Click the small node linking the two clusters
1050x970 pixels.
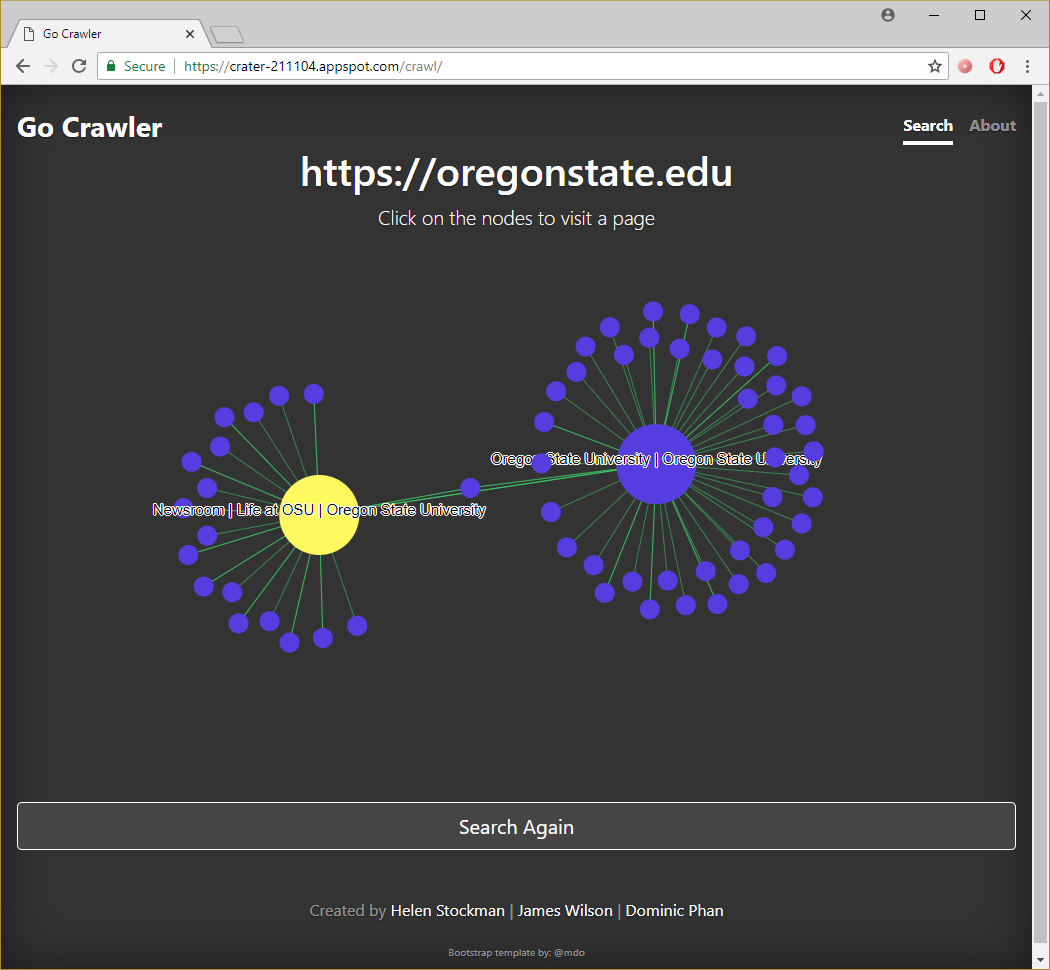470,488
